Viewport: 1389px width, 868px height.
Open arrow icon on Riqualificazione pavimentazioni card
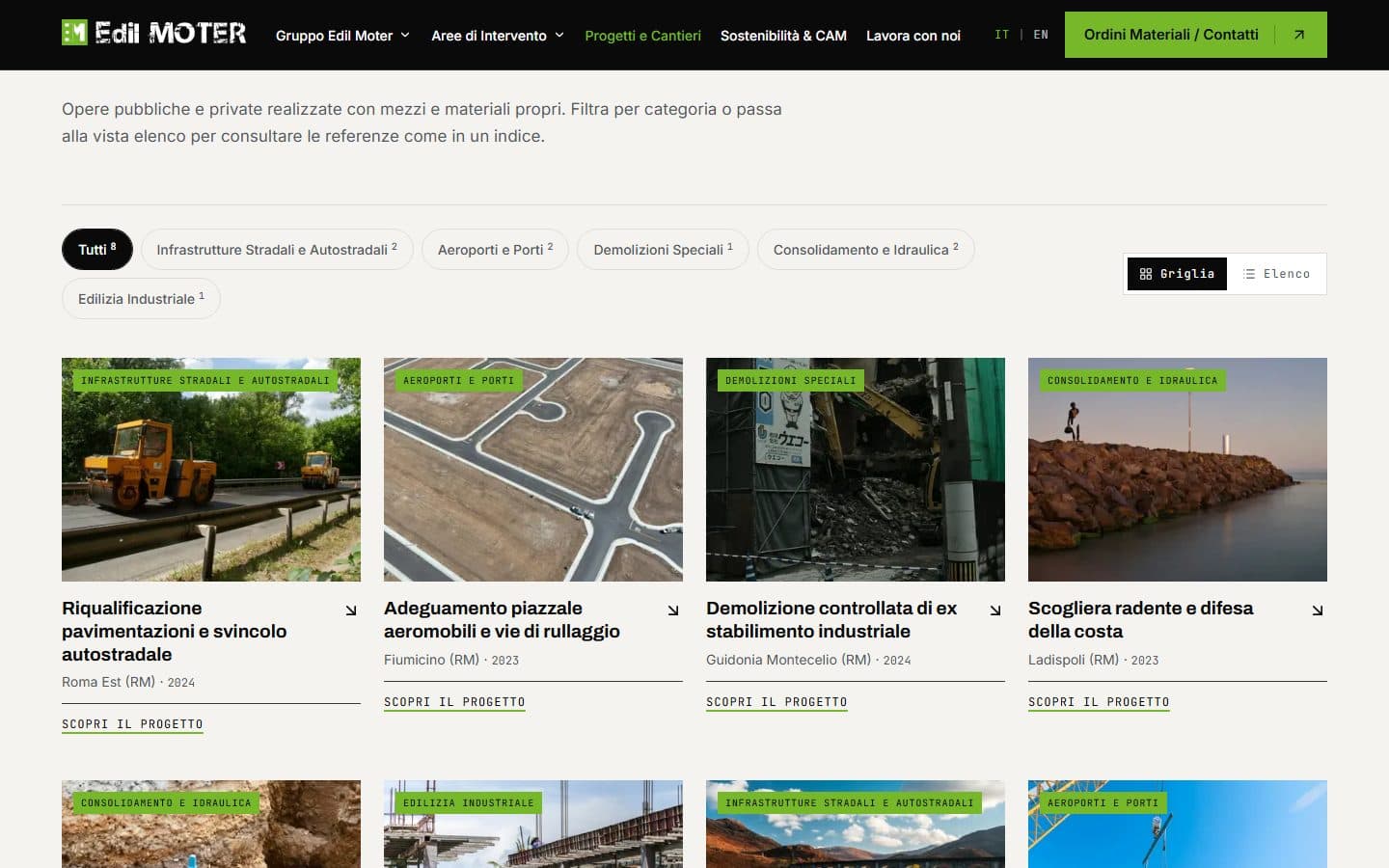point(351,610)
